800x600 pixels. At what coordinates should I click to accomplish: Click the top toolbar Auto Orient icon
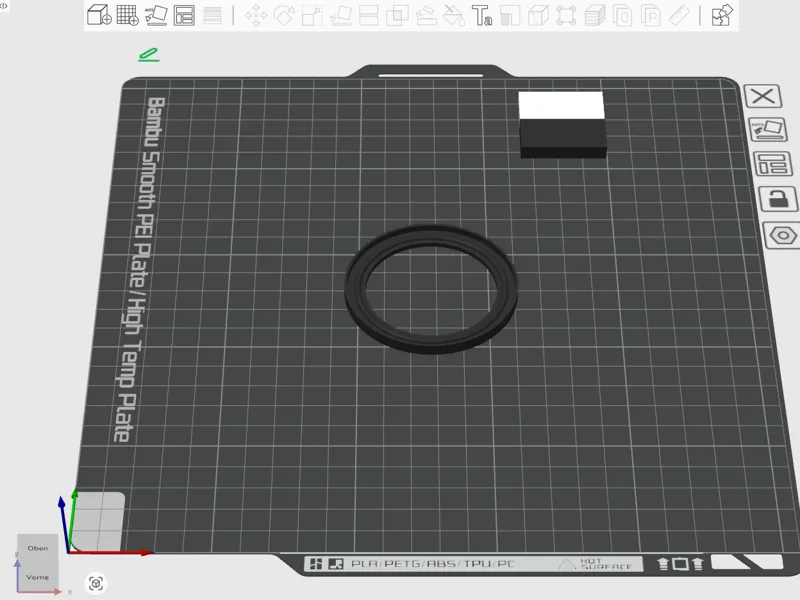156,15
